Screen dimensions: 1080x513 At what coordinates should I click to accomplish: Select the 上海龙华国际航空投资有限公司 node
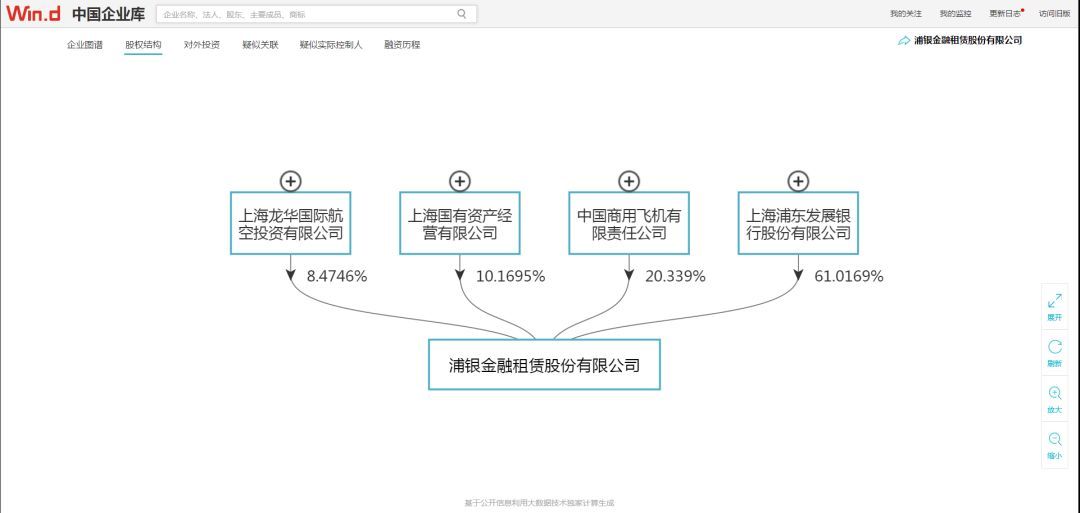[x=291, y=223]
